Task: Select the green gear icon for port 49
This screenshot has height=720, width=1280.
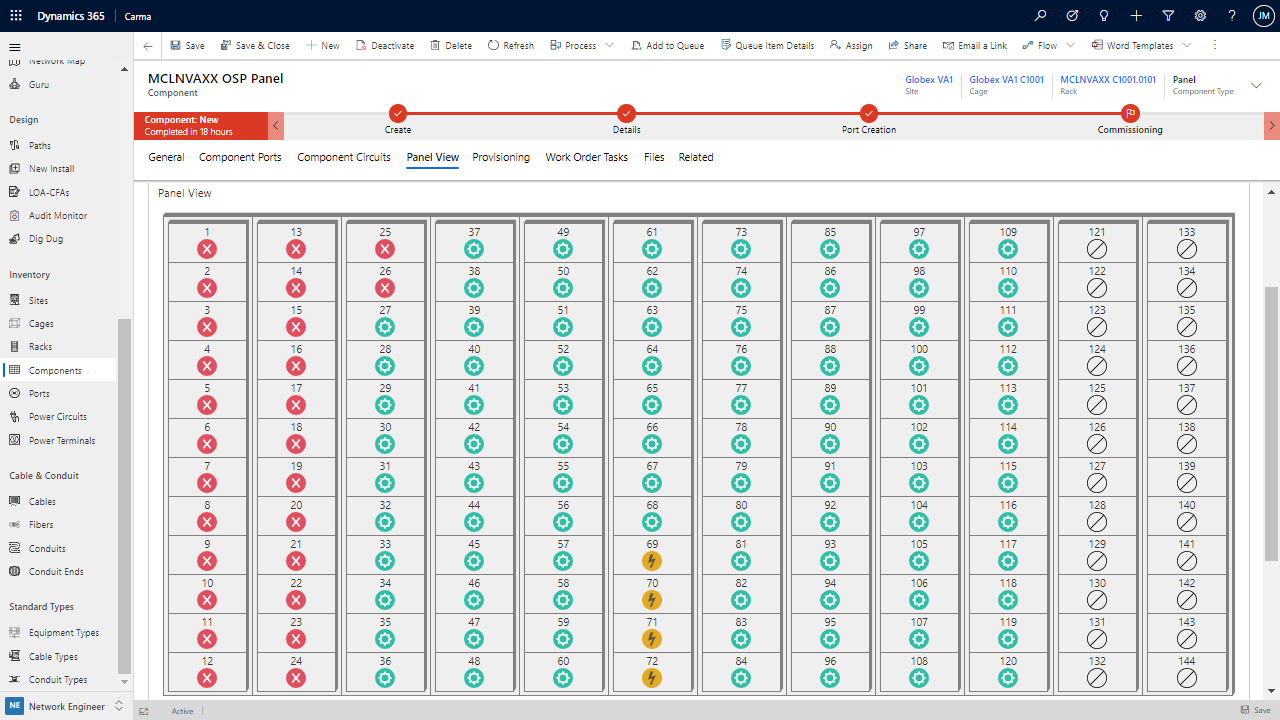Action: pyautogui.click(x=563, y=249)
